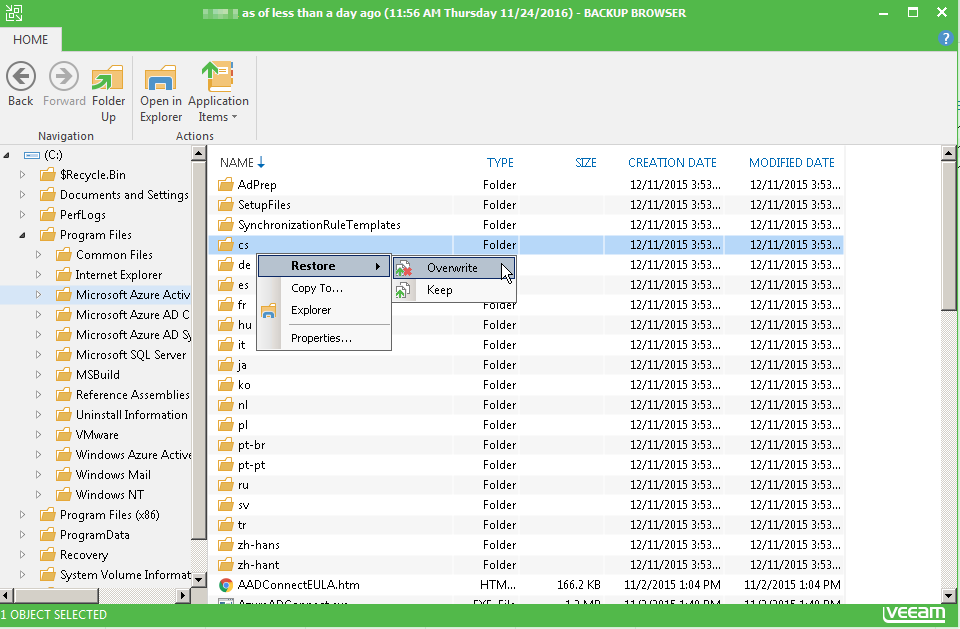
Task: Click tree horizontal scroll left arrow
Action: [x=6, y=595]
